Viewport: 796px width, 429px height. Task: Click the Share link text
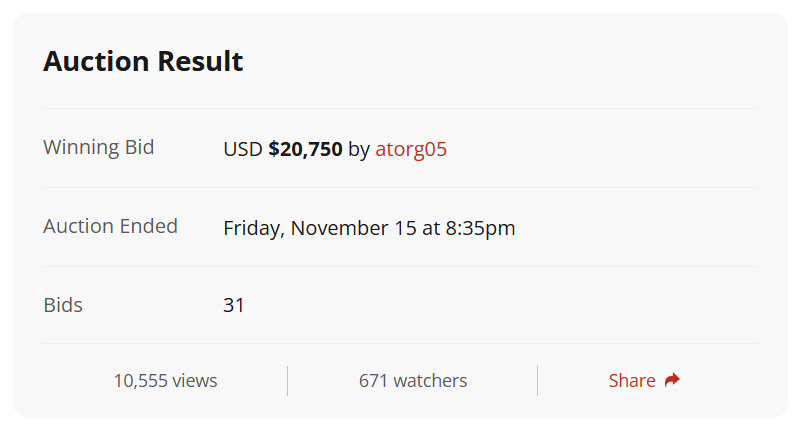632,380
